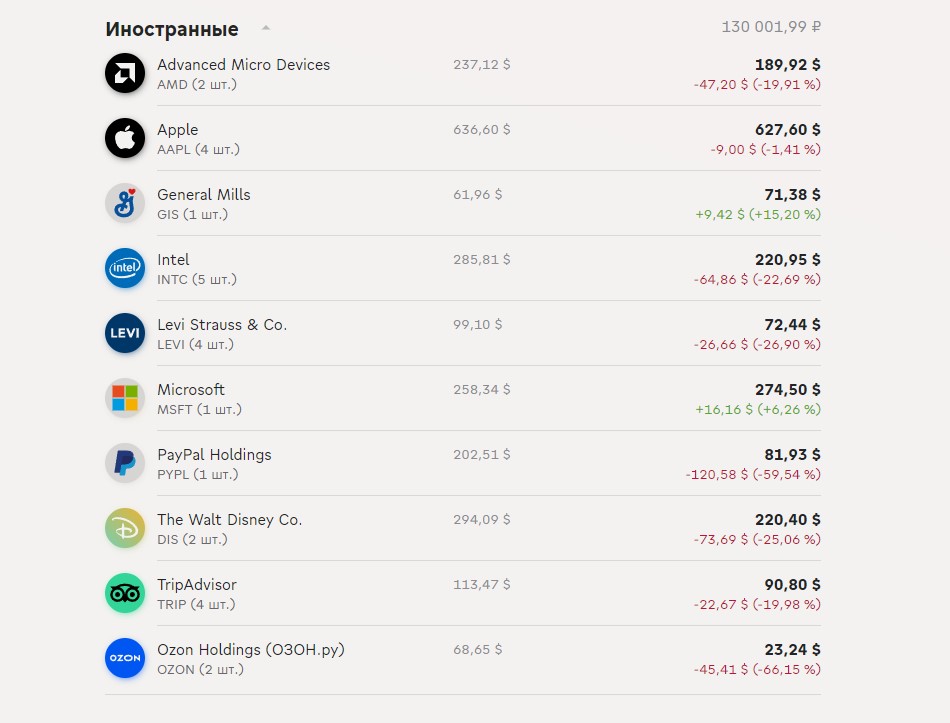Collapse the Иностранные section arrow
This screenshot has width=950, height=723.
265,28
